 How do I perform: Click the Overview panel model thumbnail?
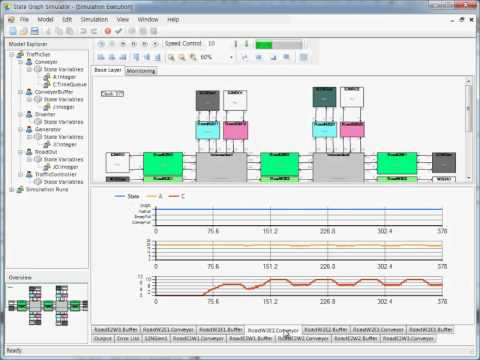(47, 305)
